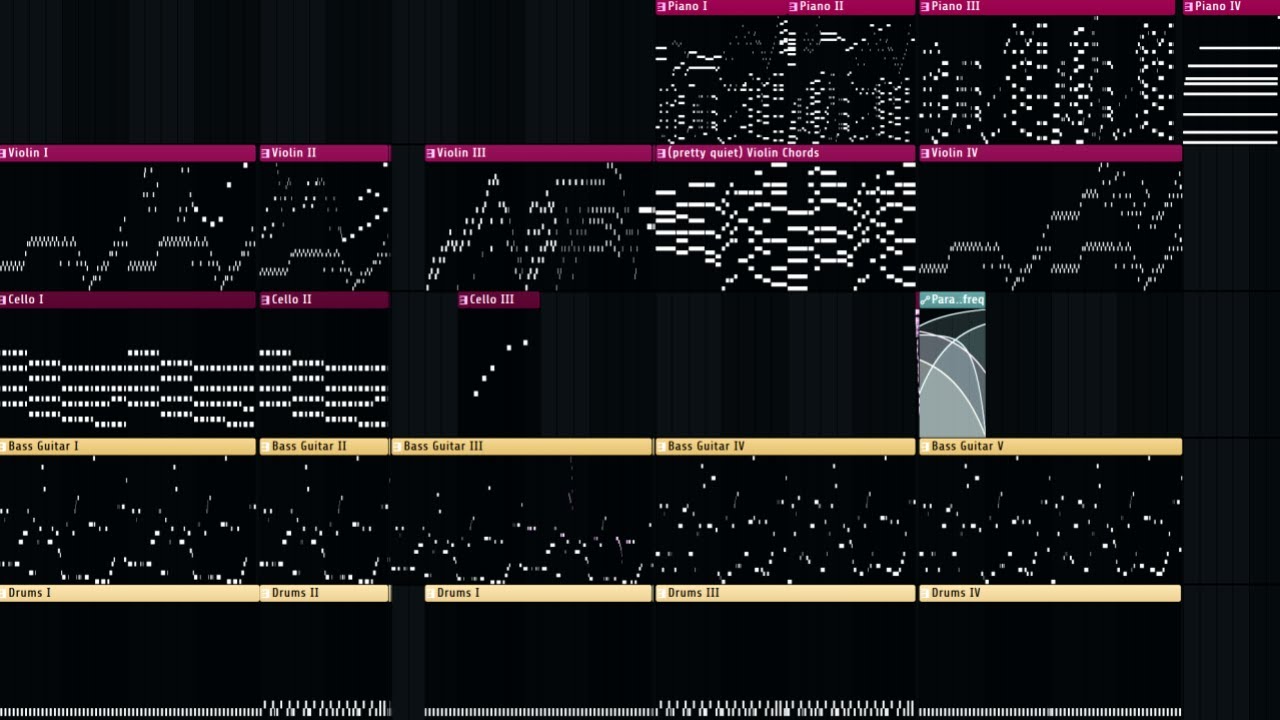Open the Drums III clip menu icon
1280x720 pixels.
coord(662,593)
